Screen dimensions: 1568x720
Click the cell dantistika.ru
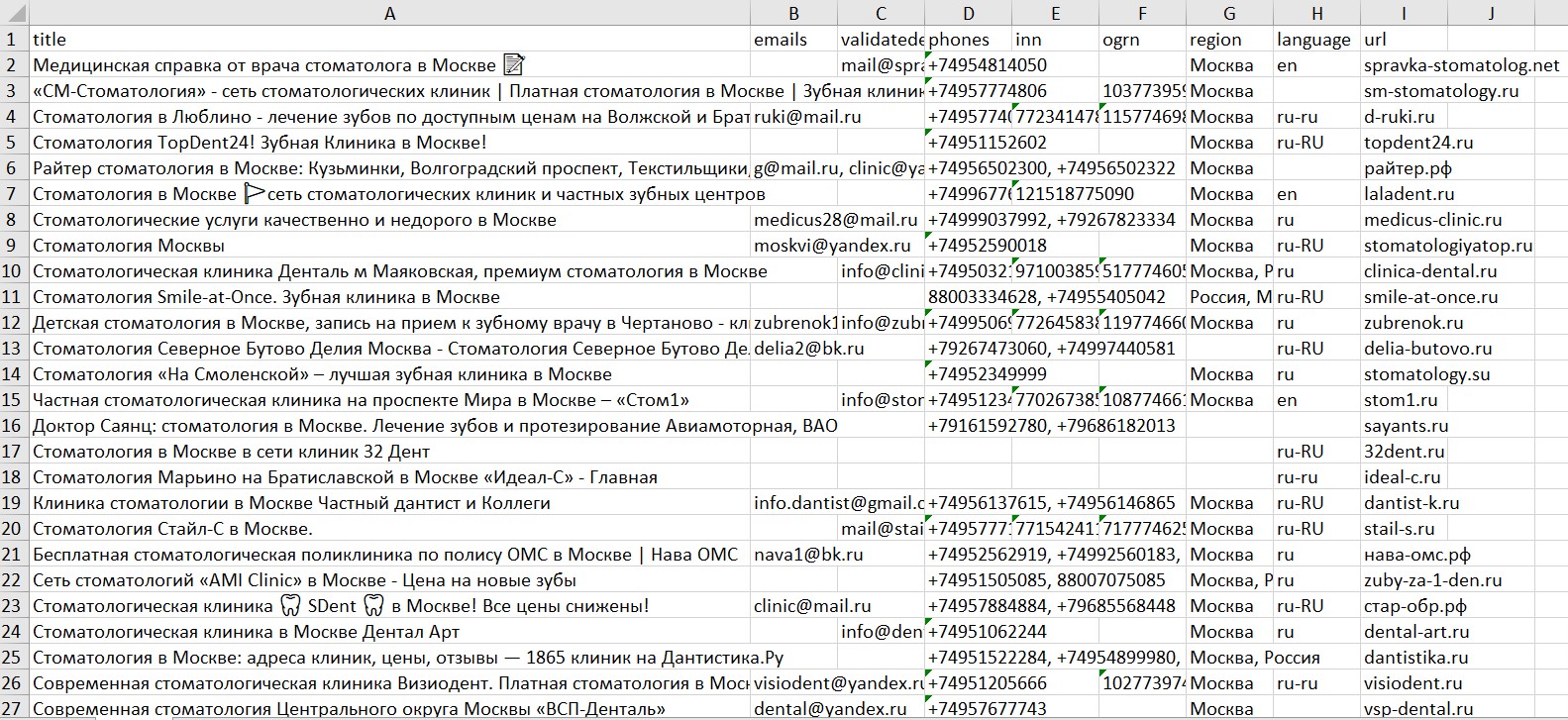pos(1415,658)
